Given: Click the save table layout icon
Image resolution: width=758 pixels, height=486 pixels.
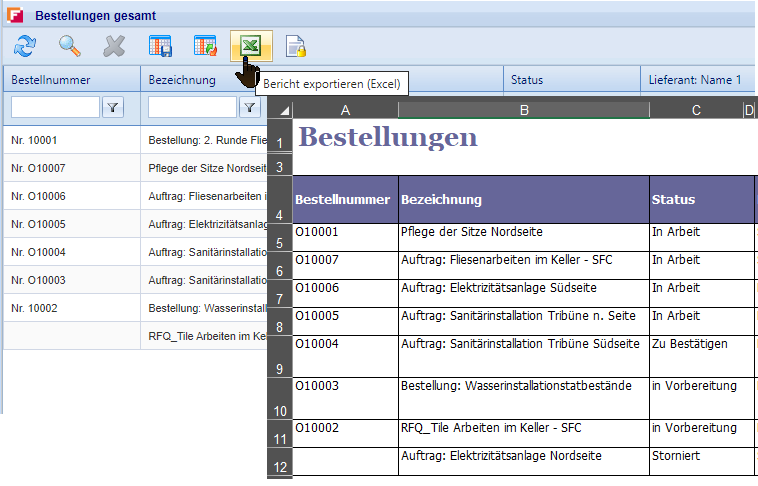Looking at the screenshot, I should 160,46.
